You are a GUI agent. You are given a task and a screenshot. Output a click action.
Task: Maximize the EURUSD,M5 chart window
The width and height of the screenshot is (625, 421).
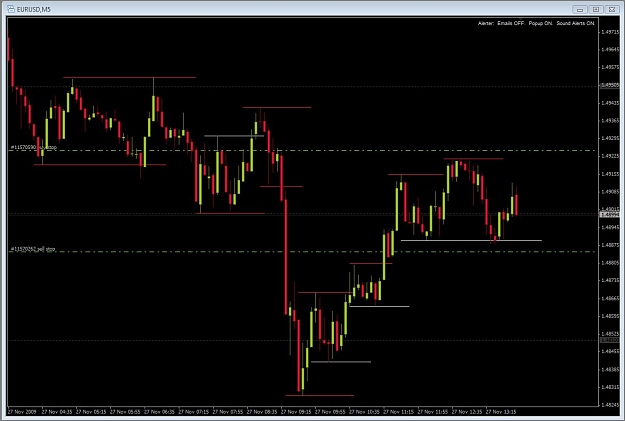coord(596,9)
